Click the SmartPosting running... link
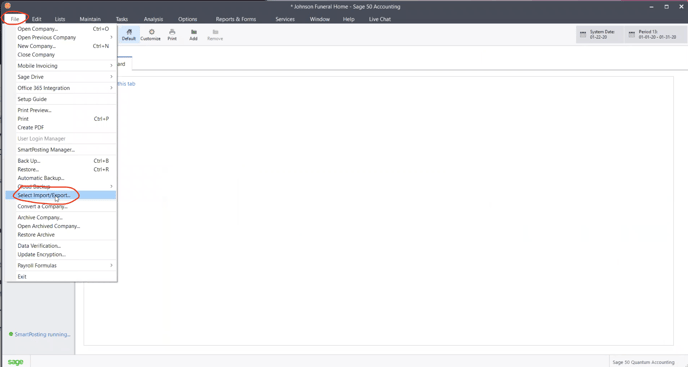Screen dimensions: 688x367 coord(42,334)
